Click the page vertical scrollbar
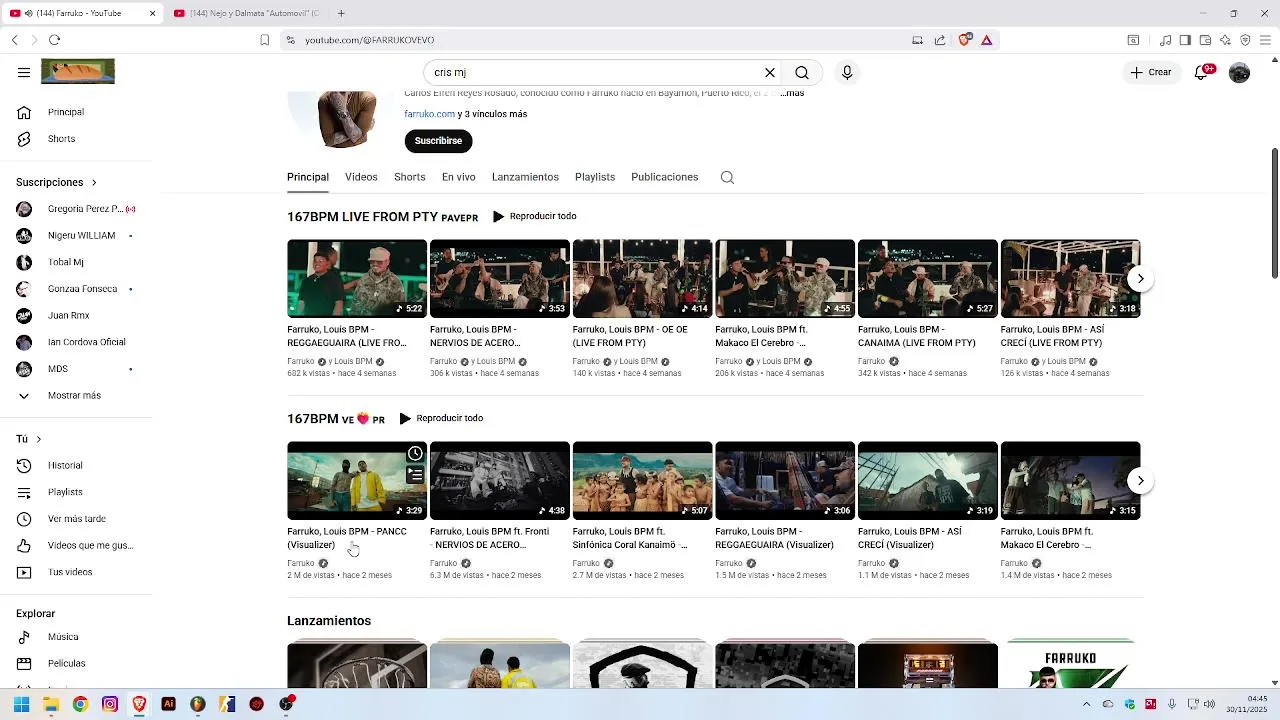1280x720 pixels. pyautogui.click(x=1275, y=213)
